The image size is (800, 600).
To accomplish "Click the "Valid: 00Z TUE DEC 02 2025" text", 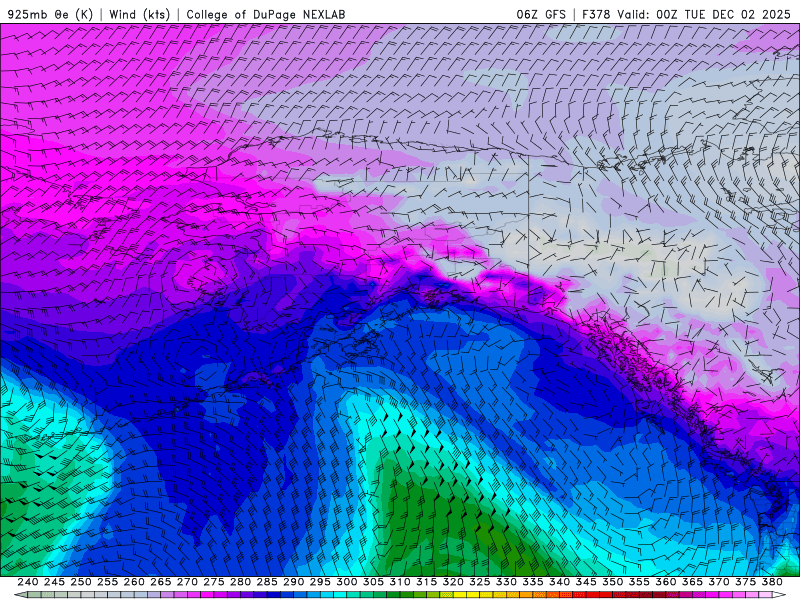I will pyautogui.click(x=704, y=14).
